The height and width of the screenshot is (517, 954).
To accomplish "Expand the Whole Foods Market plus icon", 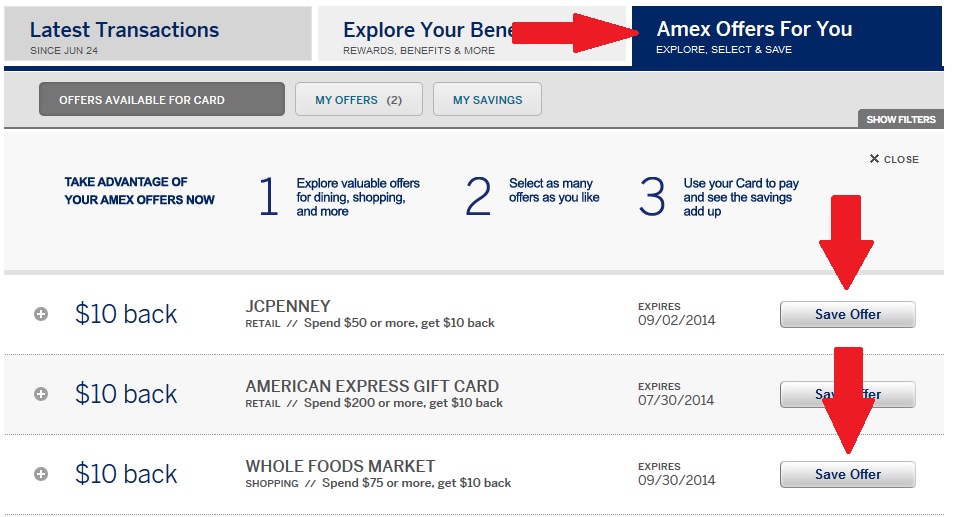I will 41,474.
